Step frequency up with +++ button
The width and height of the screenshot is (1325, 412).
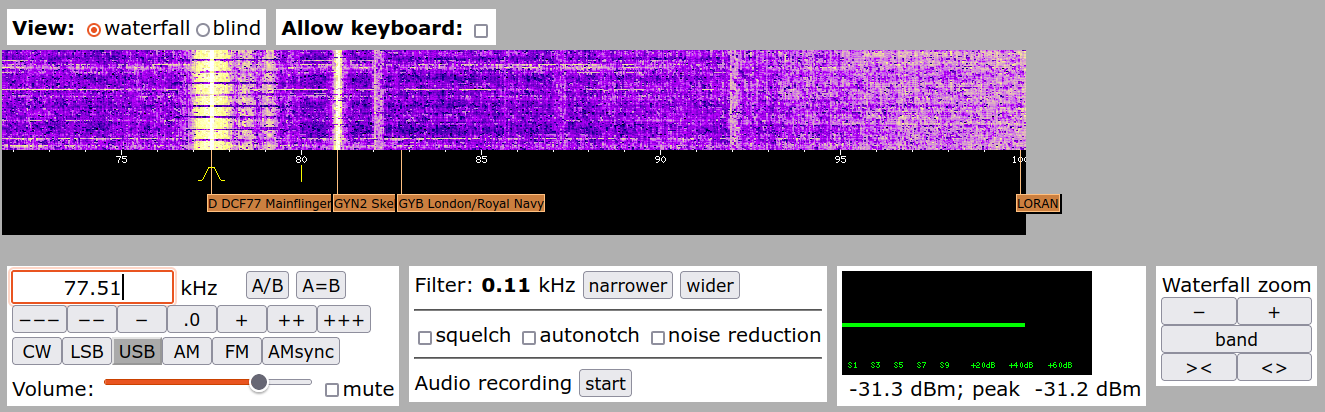point(344,320)
